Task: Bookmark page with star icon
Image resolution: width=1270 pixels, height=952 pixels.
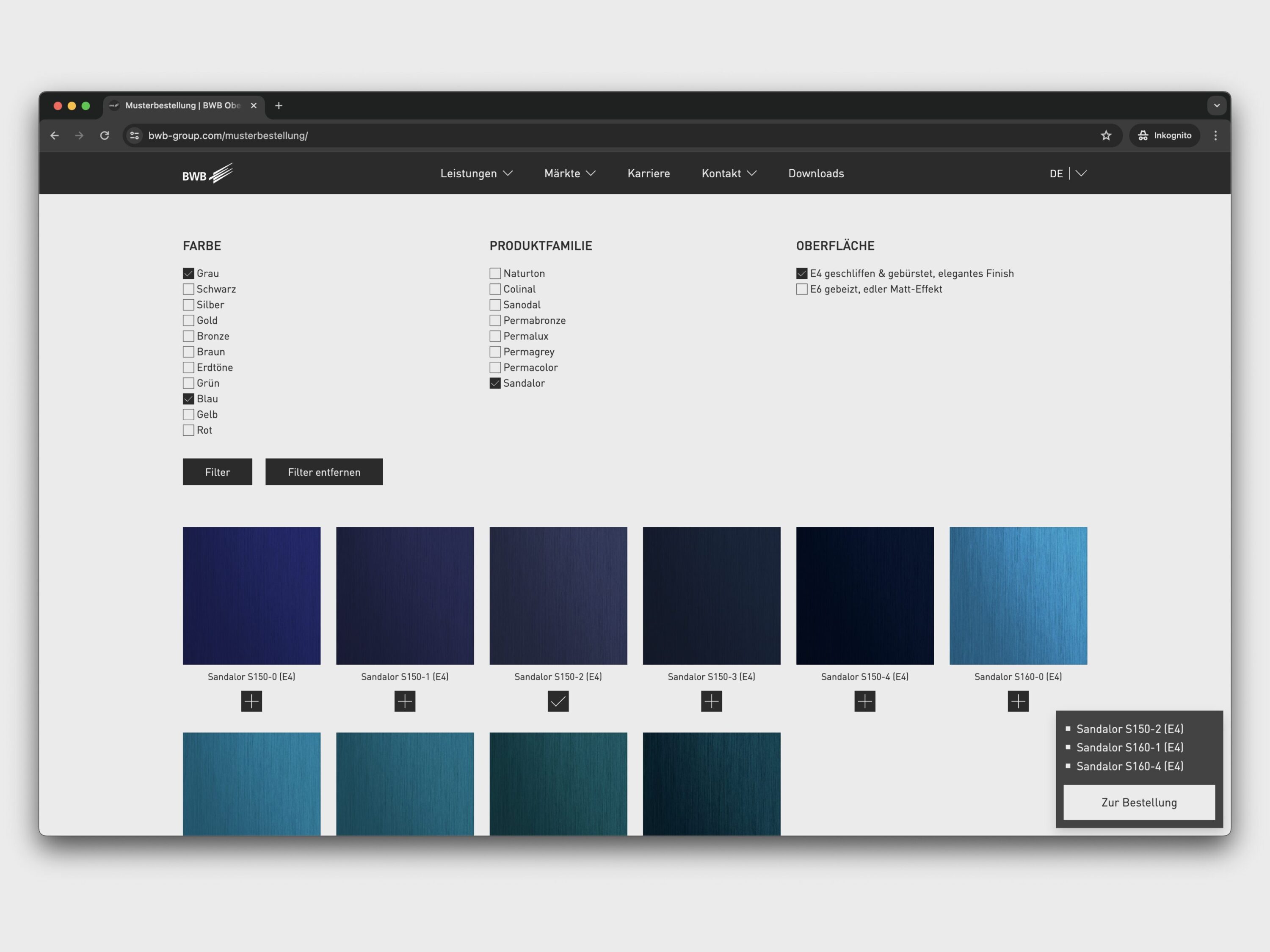Action: 1106,135
